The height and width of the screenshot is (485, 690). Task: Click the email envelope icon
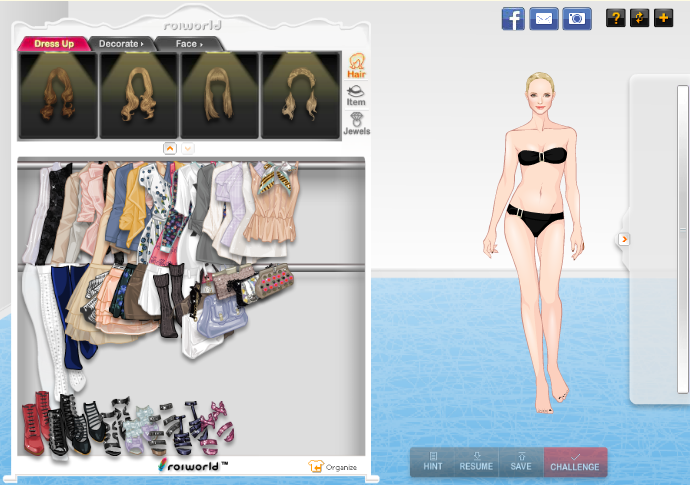point(543,18)
